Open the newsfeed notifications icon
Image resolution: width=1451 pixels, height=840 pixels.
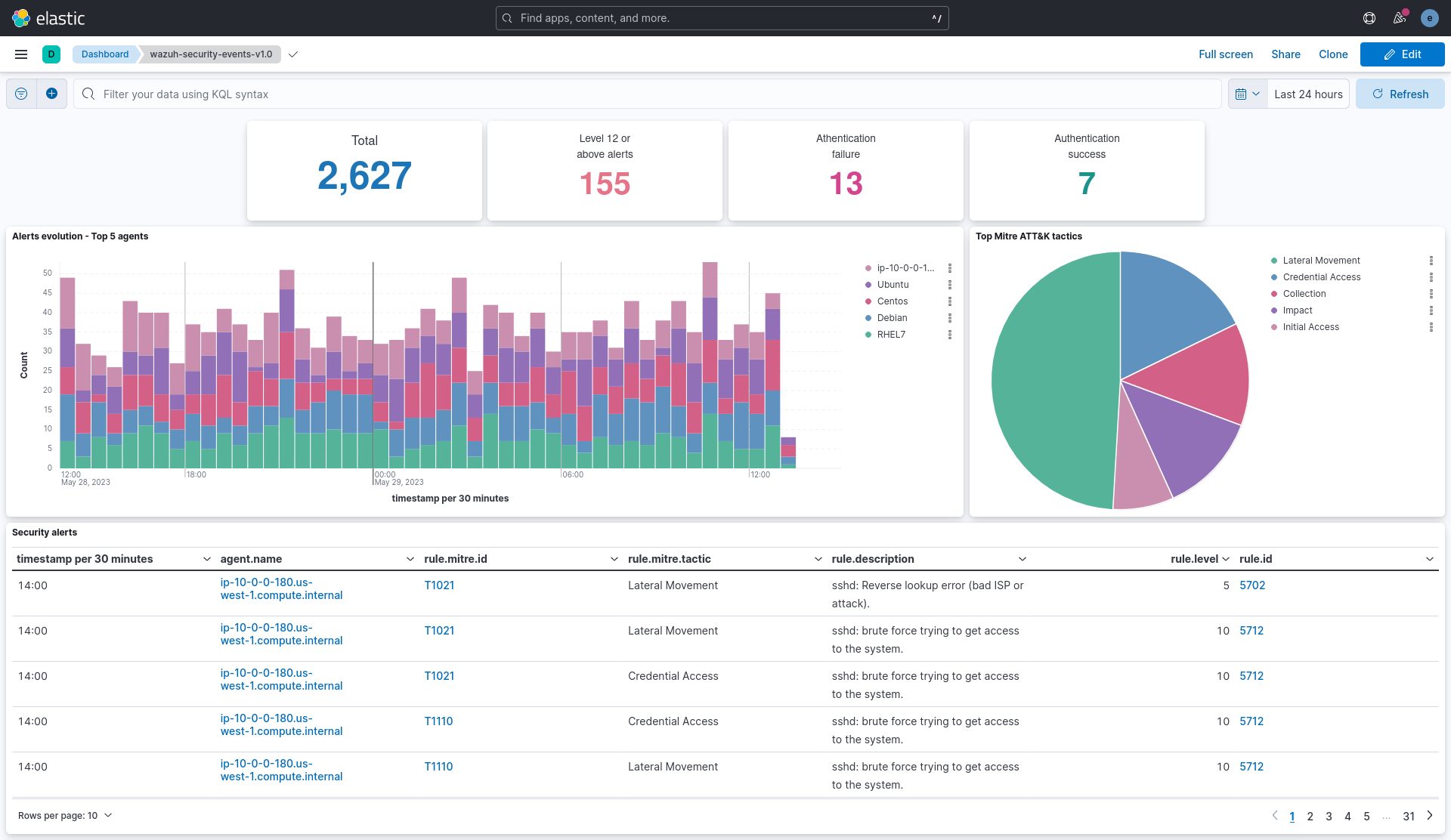[x=1400, y=18]
